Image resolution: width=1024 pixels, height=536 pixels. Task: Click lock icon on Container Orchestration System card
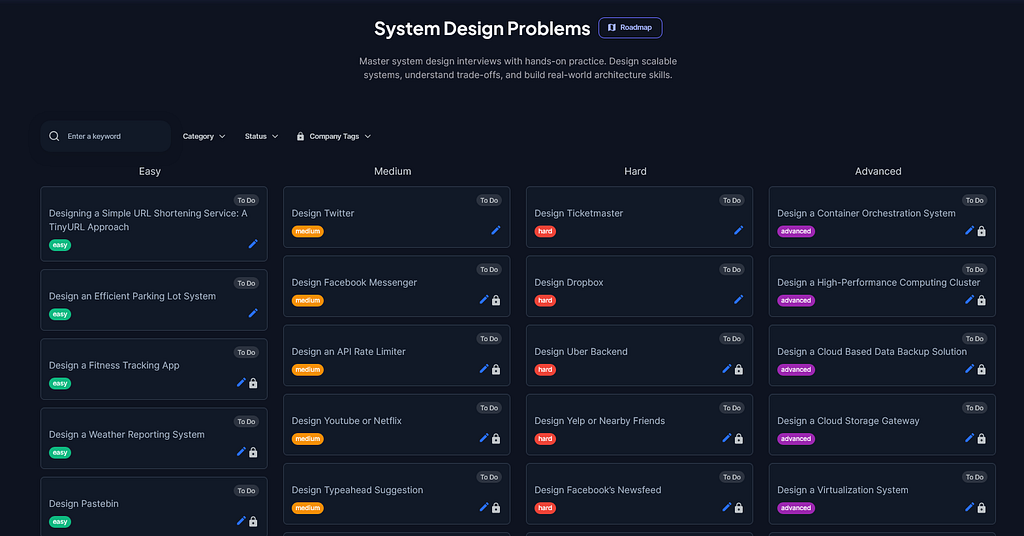coord(982,231)
